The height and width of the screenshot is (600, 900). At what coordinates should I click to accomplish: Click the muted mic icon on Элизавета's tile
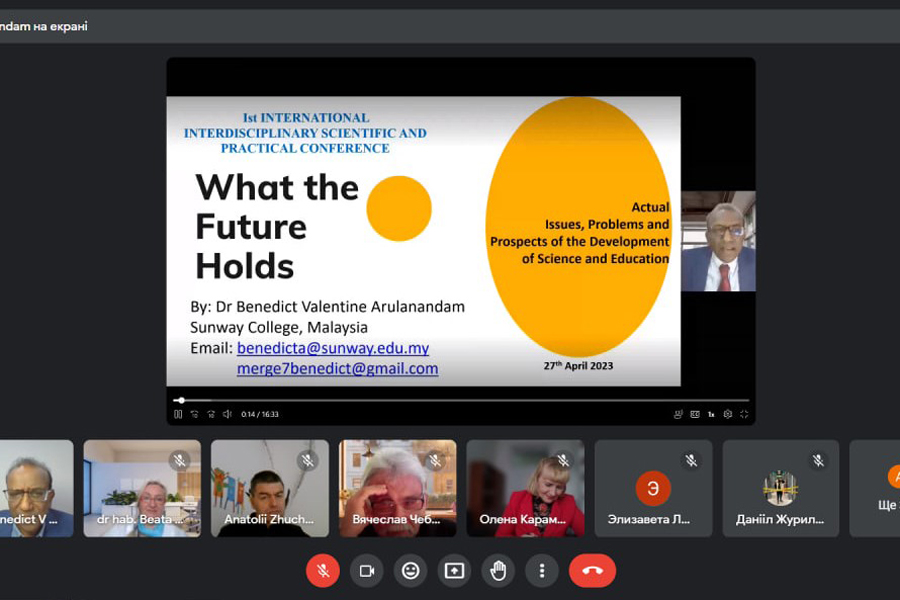tap(691, 460)
